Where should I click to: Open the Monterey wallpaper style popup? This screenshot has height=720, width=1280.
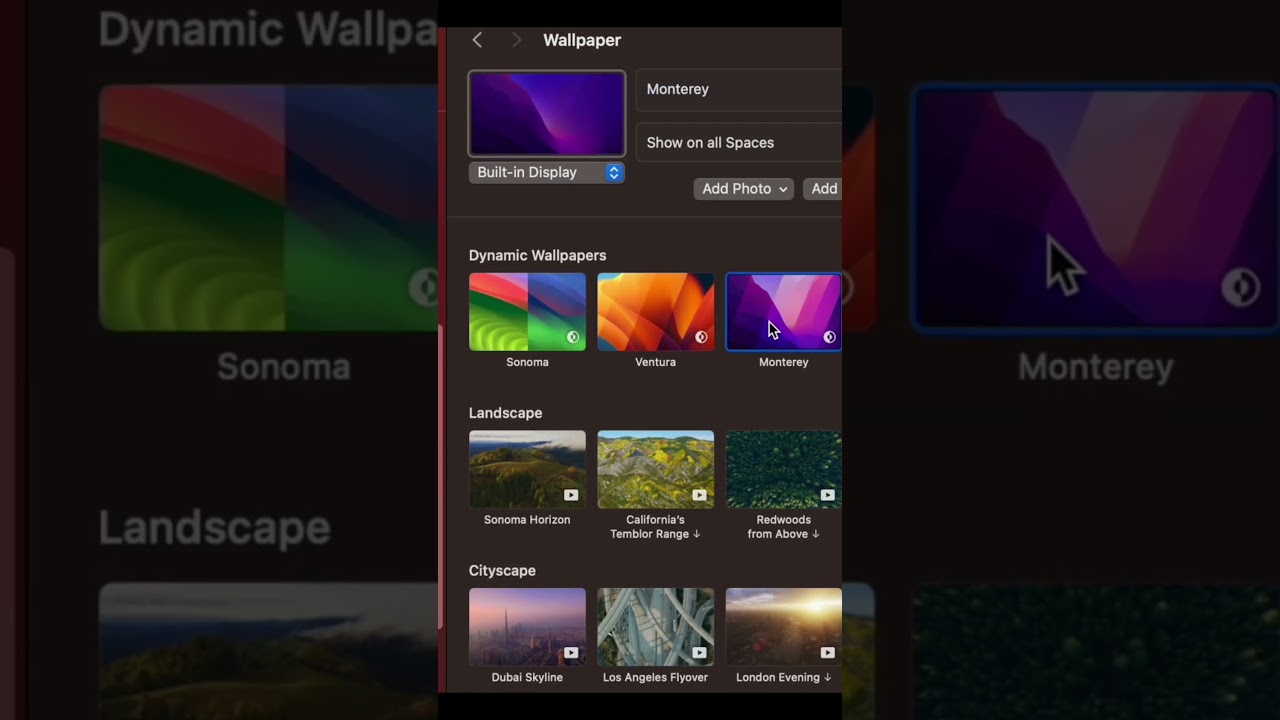(739, 89)
